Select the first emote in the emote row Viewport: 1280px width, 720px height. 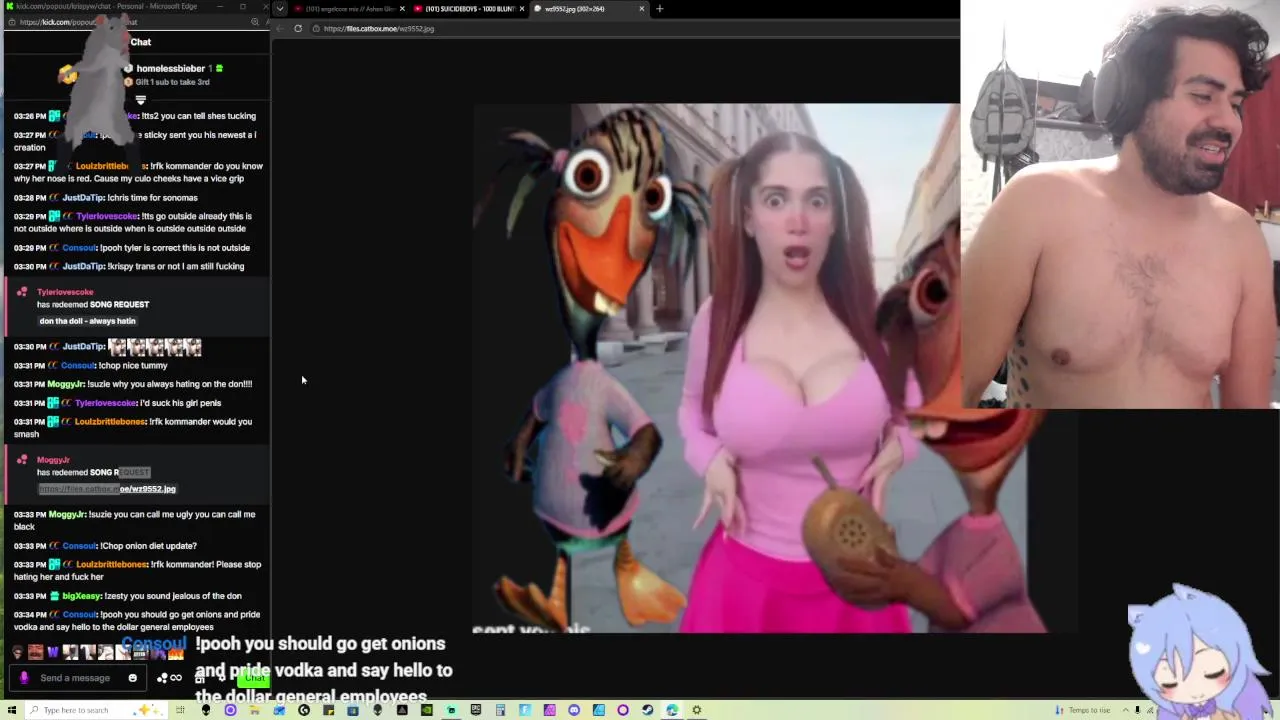tap(17, 653)
